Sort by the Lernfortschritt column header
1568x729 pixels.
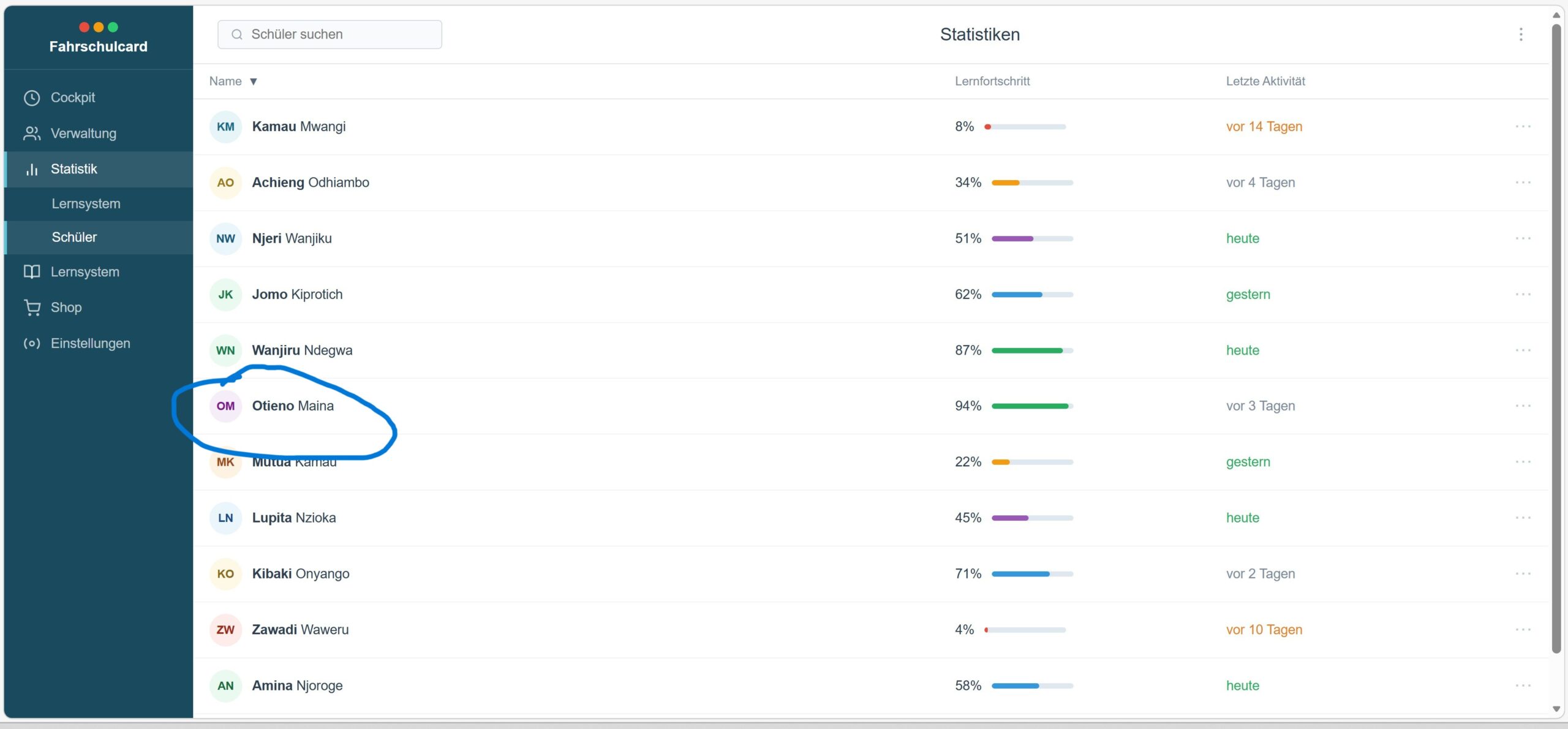pyautogui.click(x=992, y=81)
